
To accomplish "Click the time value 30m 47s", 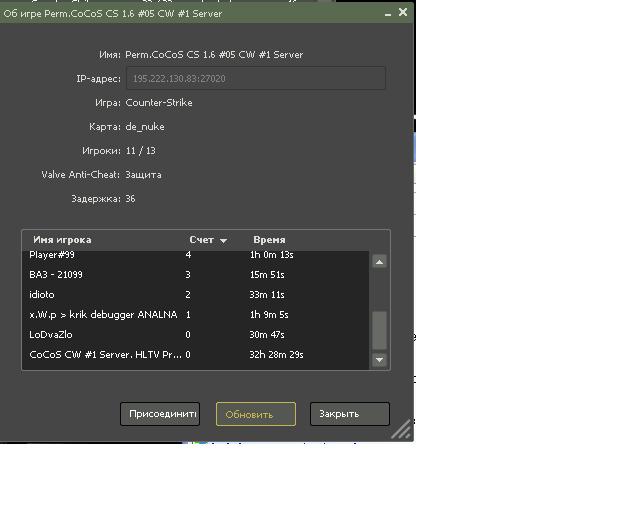I will point(267,334).
